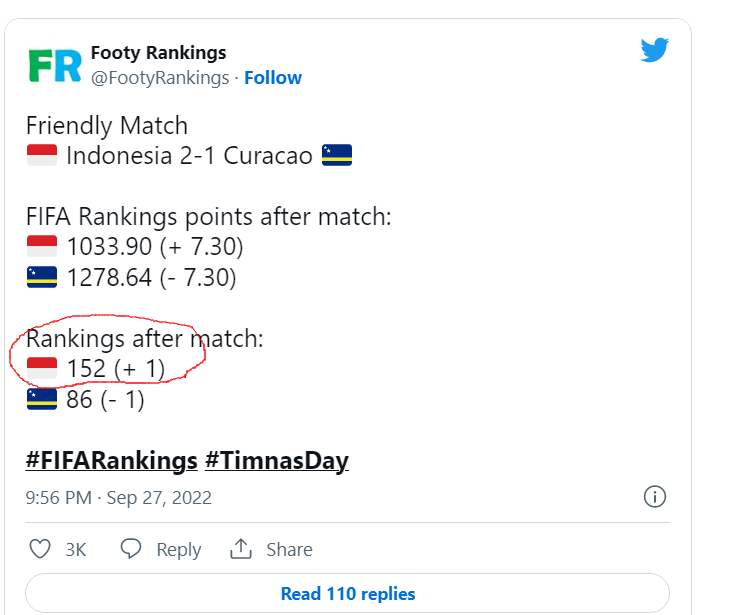
Task: Click the 3K likes count
Action: [x=76, y=550]
